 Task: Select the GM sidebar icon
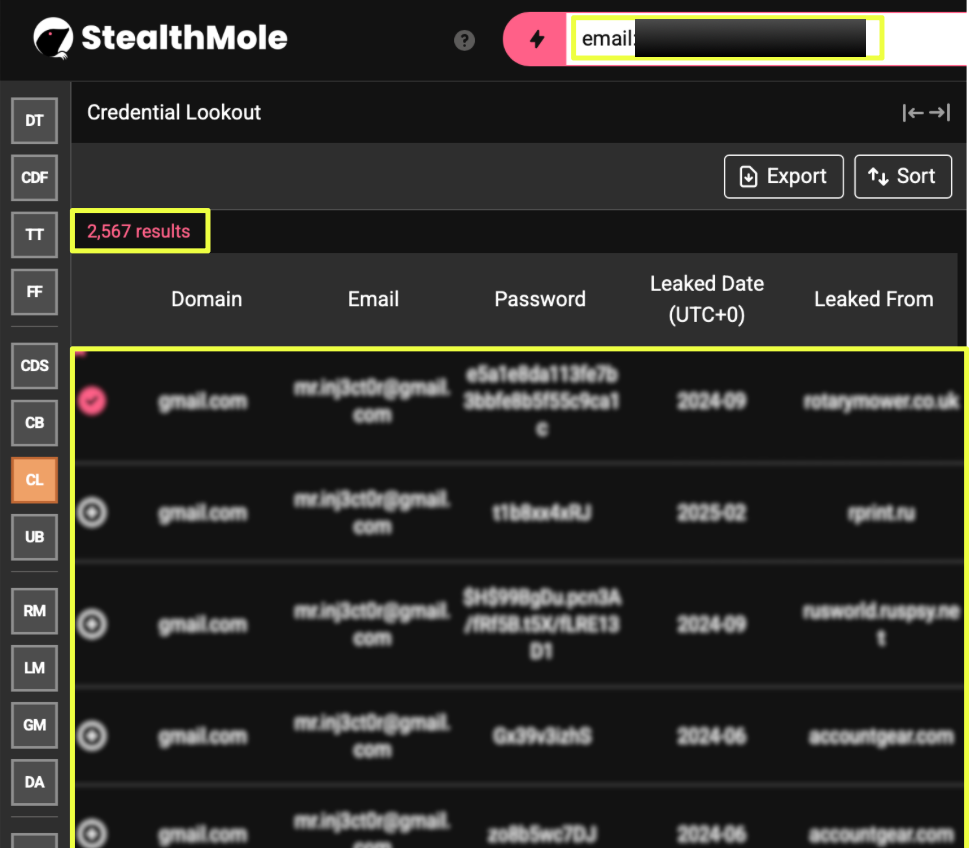point(35,725)
